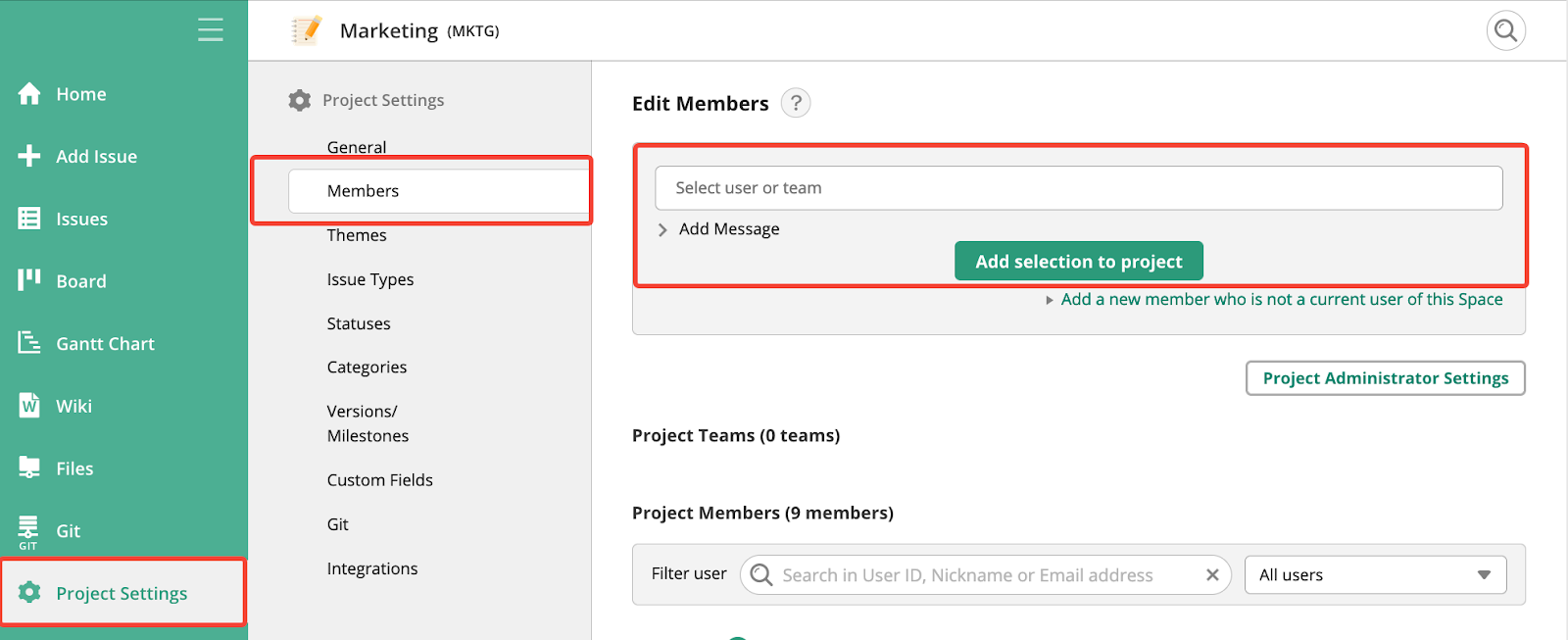Click the Add Issue plus icon

point(29,156)
